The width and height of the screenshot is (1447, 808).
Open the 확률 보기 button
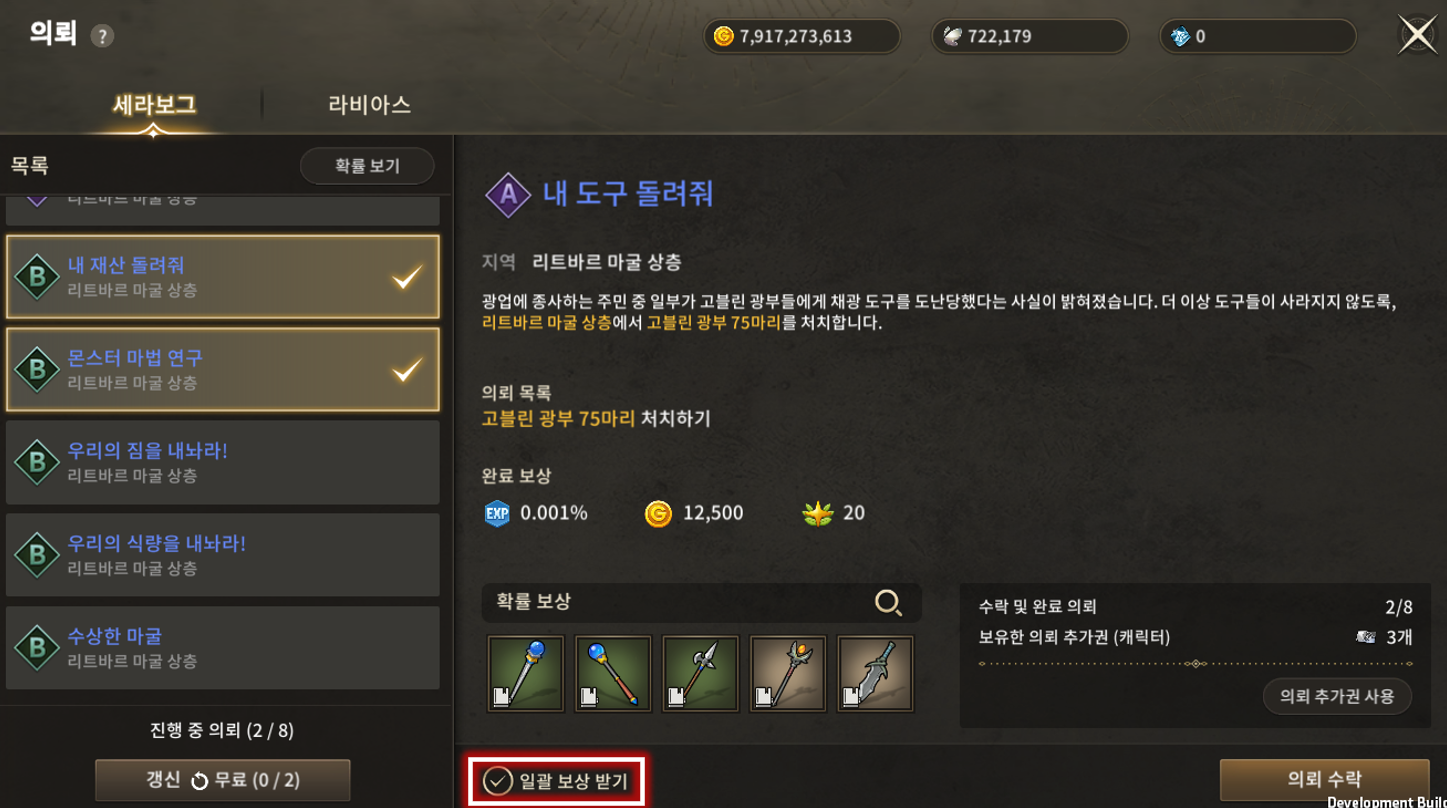coord(367,166)
